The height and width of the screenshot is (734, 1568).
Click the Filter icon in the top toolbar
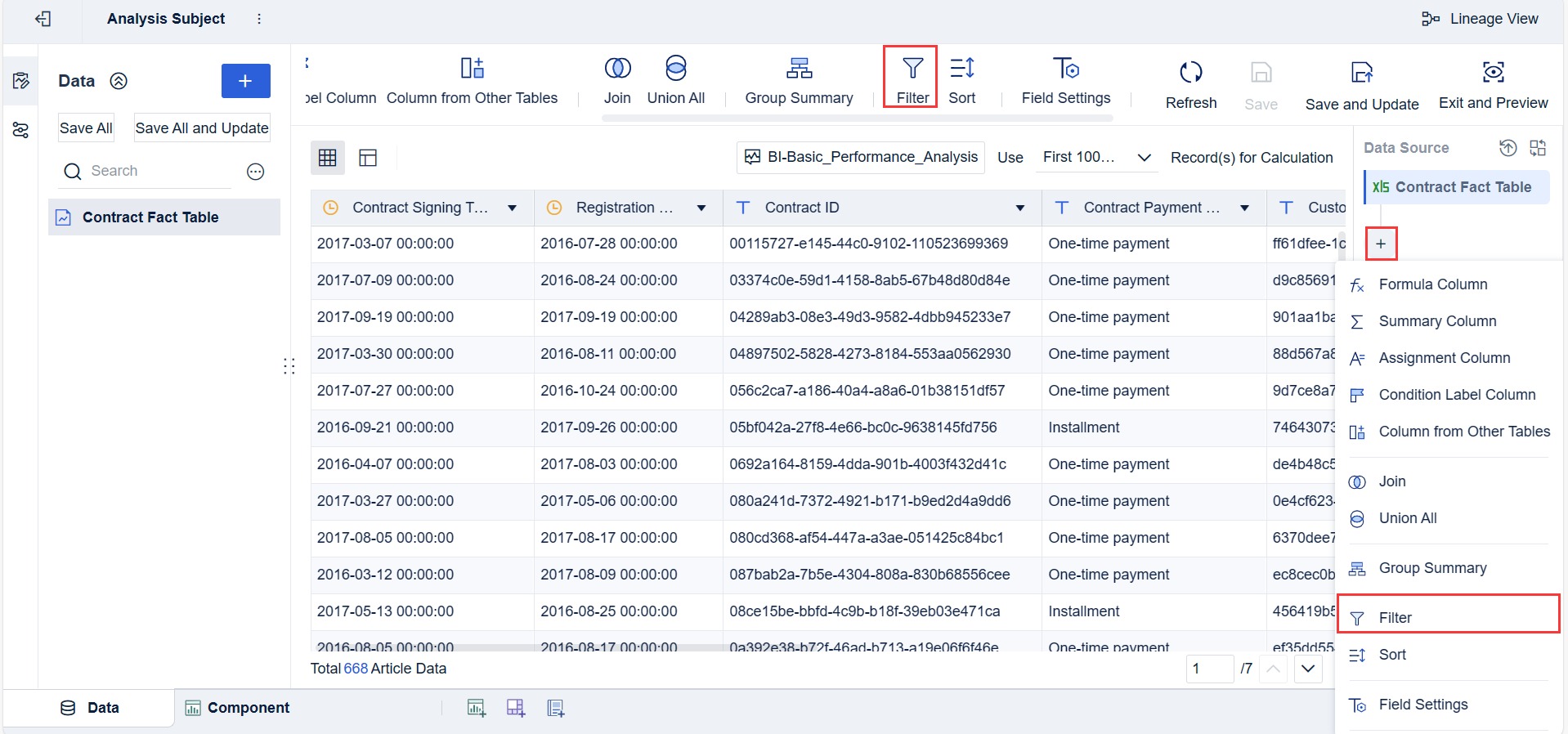tap(912, 69)
